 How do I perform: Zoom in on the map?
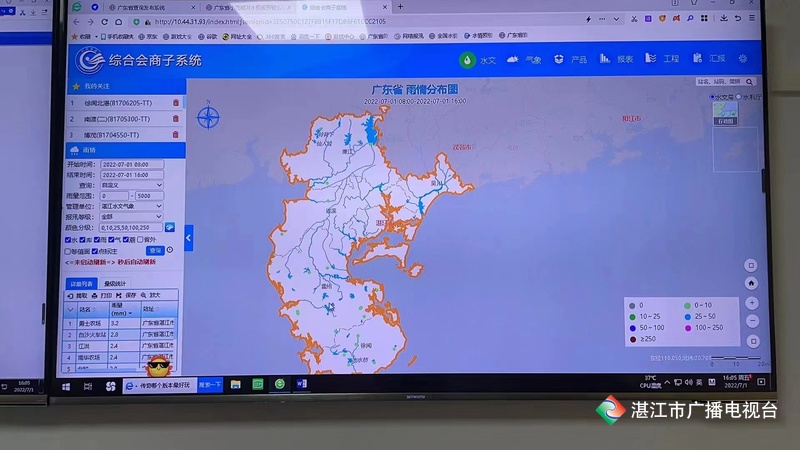[752, 302]
